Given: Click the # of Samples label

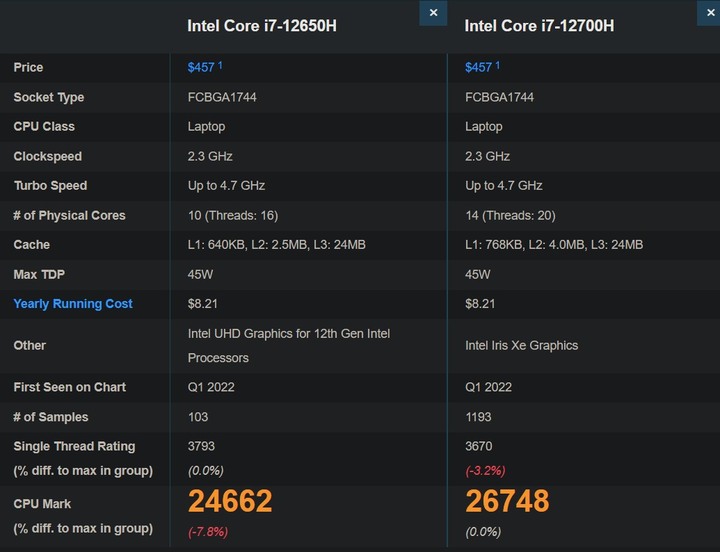Looking at the screenshot, I should (x=51, y=417).
